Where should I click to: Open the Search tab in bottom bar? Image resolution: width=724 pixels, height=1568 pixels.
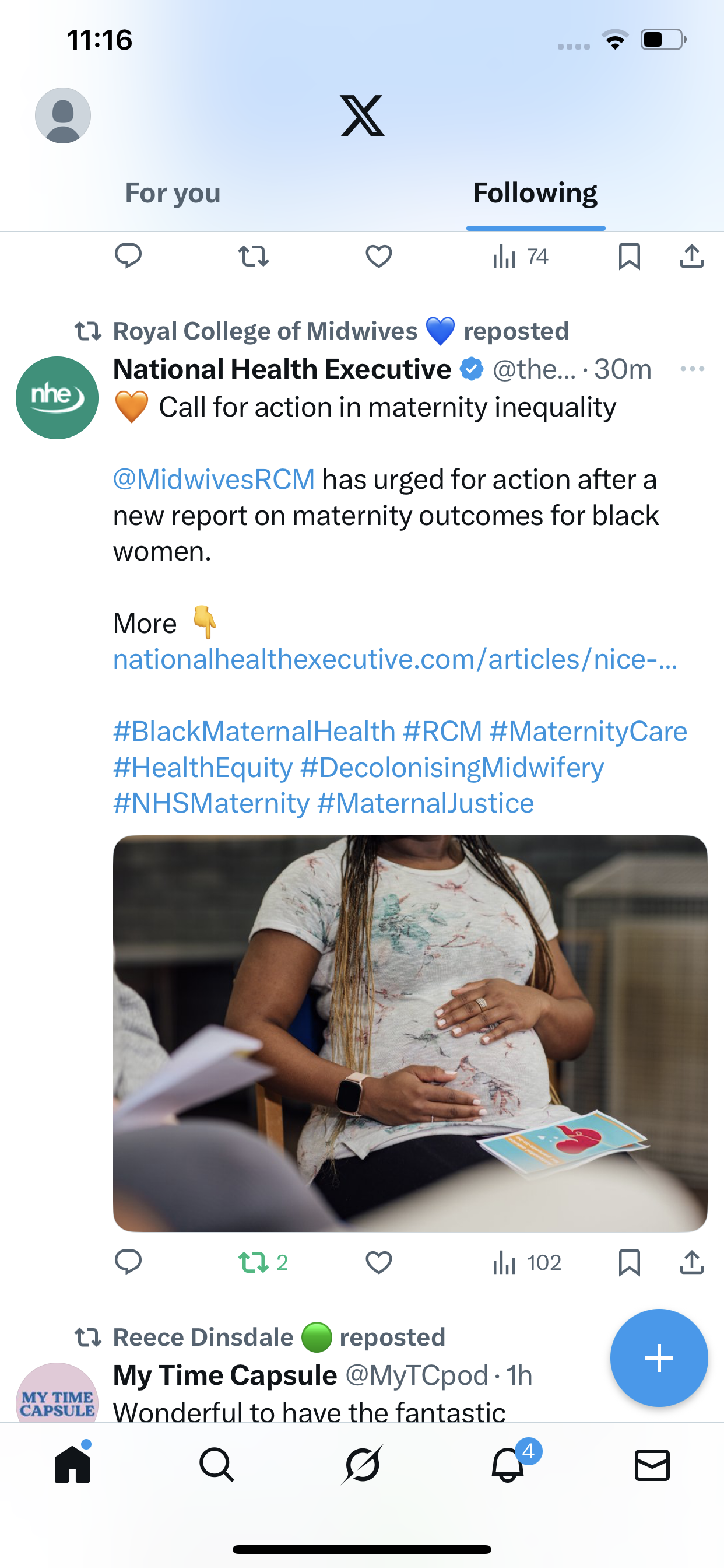click(217, 1465)
